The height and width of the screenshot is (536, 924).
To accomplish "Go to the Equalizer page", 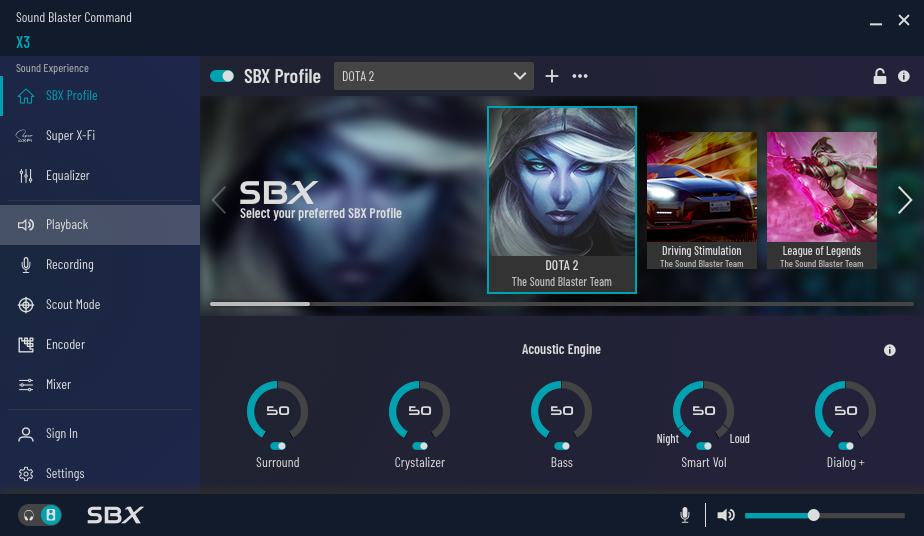I will pos(100,176).
